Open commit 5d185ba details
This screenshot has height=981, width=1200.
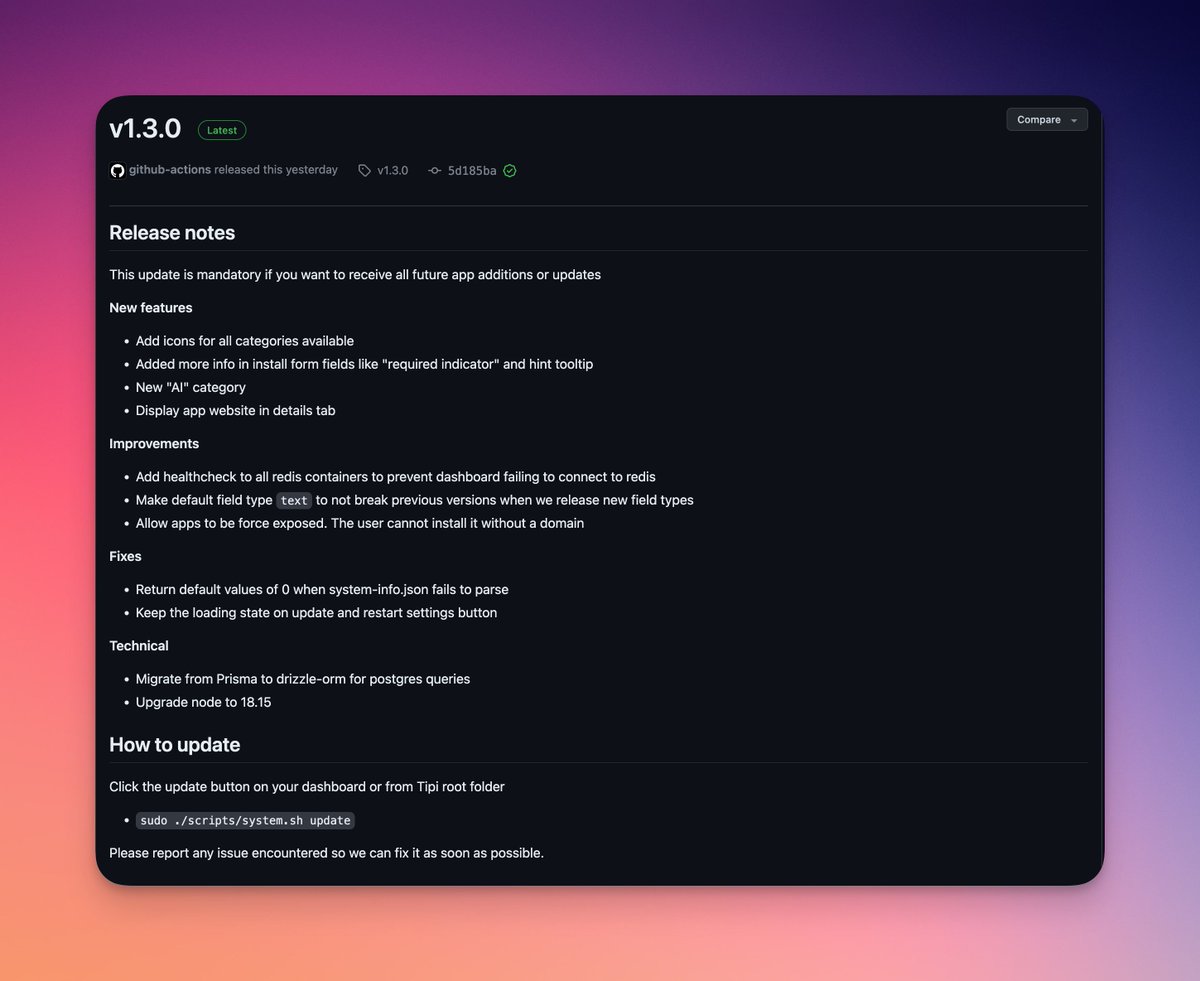(x=470, y=170)
